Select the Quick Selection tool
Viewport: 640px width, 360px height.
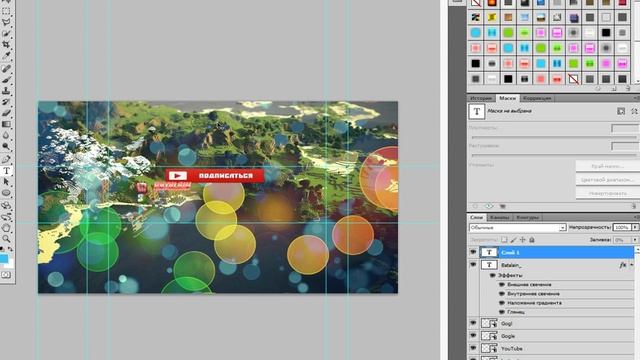[x=6, y=33]
